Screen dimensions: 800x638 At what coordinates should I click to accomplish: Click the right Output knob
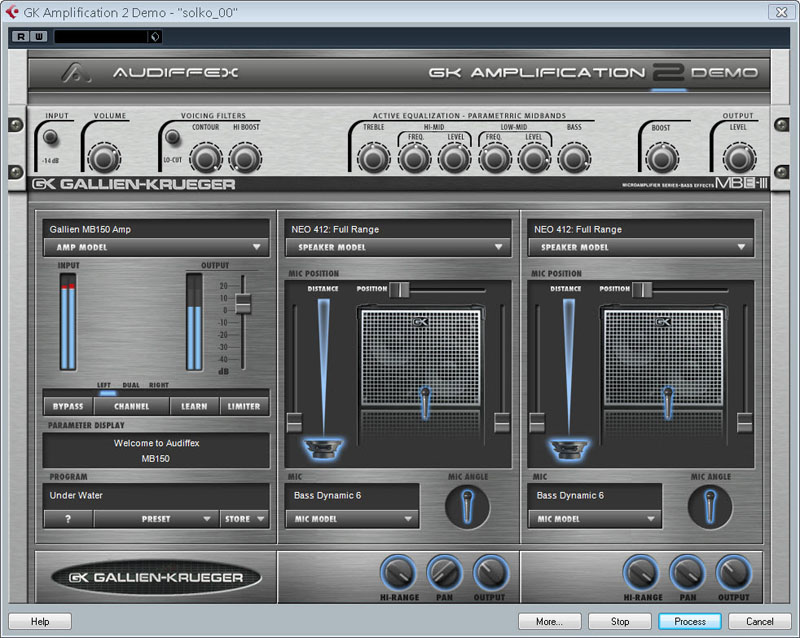[734, 573]
